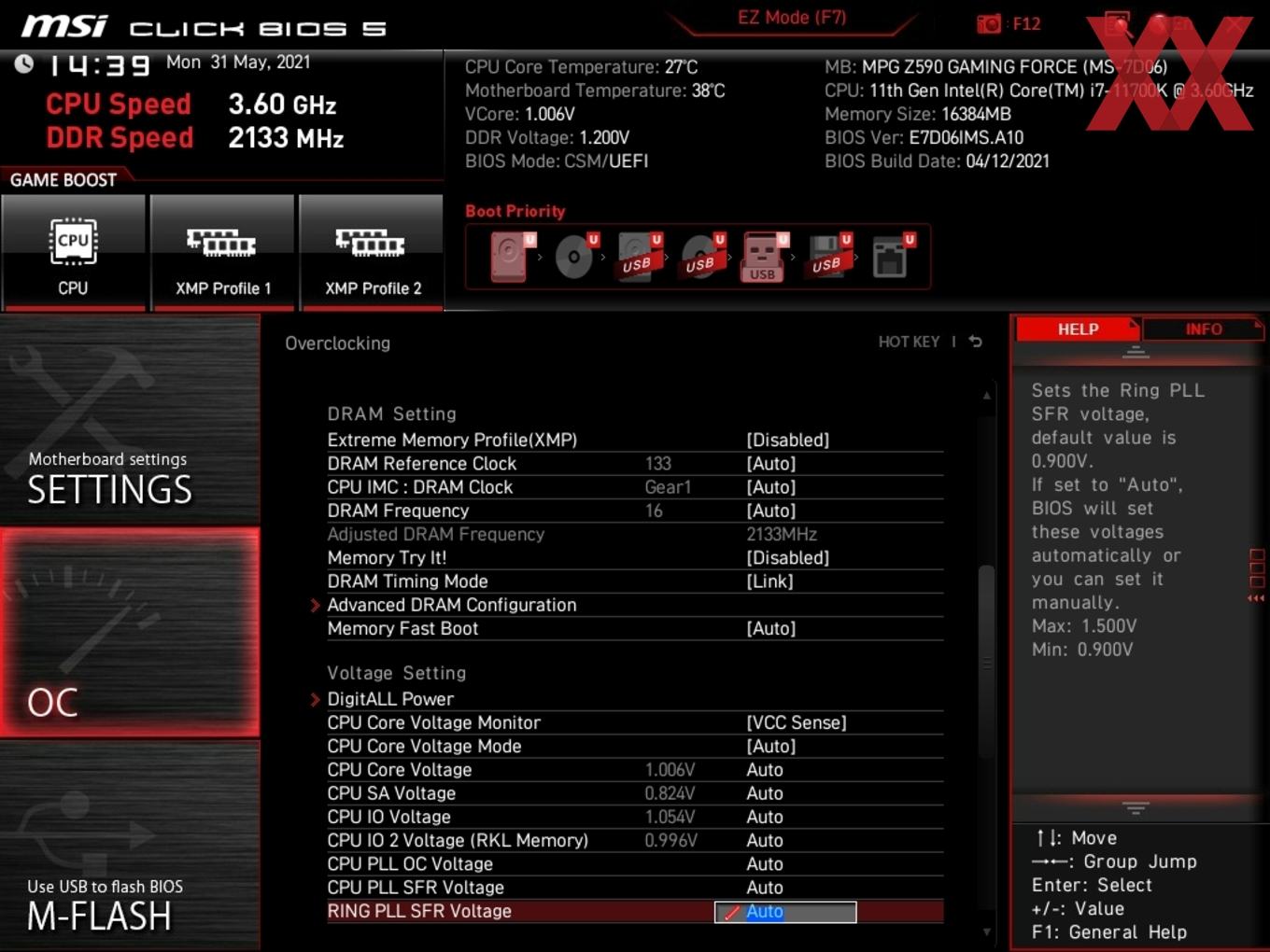Viewport: 1270px width, 952px height.
Task: Click the Voltage Setting section heading
Action: pos(396,673)
